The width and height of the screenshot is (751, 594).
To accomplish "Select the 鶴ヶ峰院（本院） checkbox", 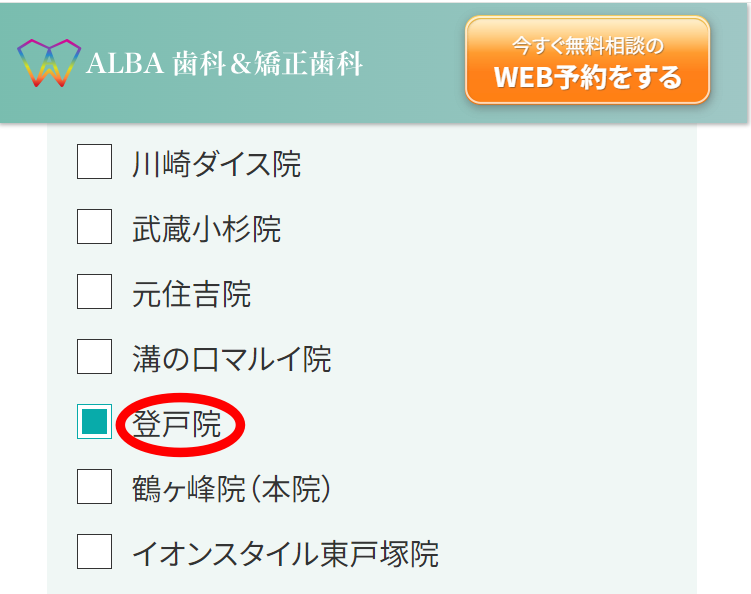I will pyautogui.click(x=94, y=487).
